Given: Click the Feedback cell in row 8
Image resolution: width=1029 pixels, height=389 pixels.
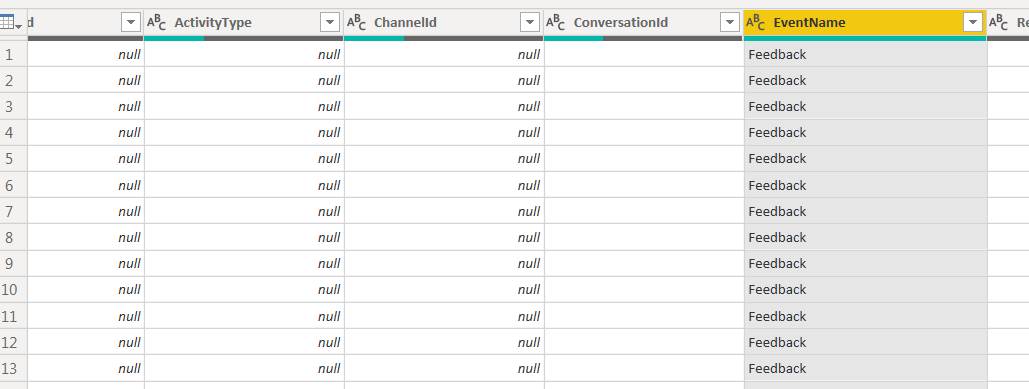Looking at the screenshot, I should tap(865, 237).
